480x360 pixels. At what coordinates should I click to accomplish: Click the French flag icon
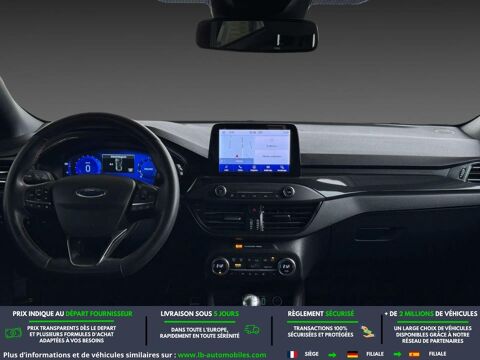tap(293, 354)
